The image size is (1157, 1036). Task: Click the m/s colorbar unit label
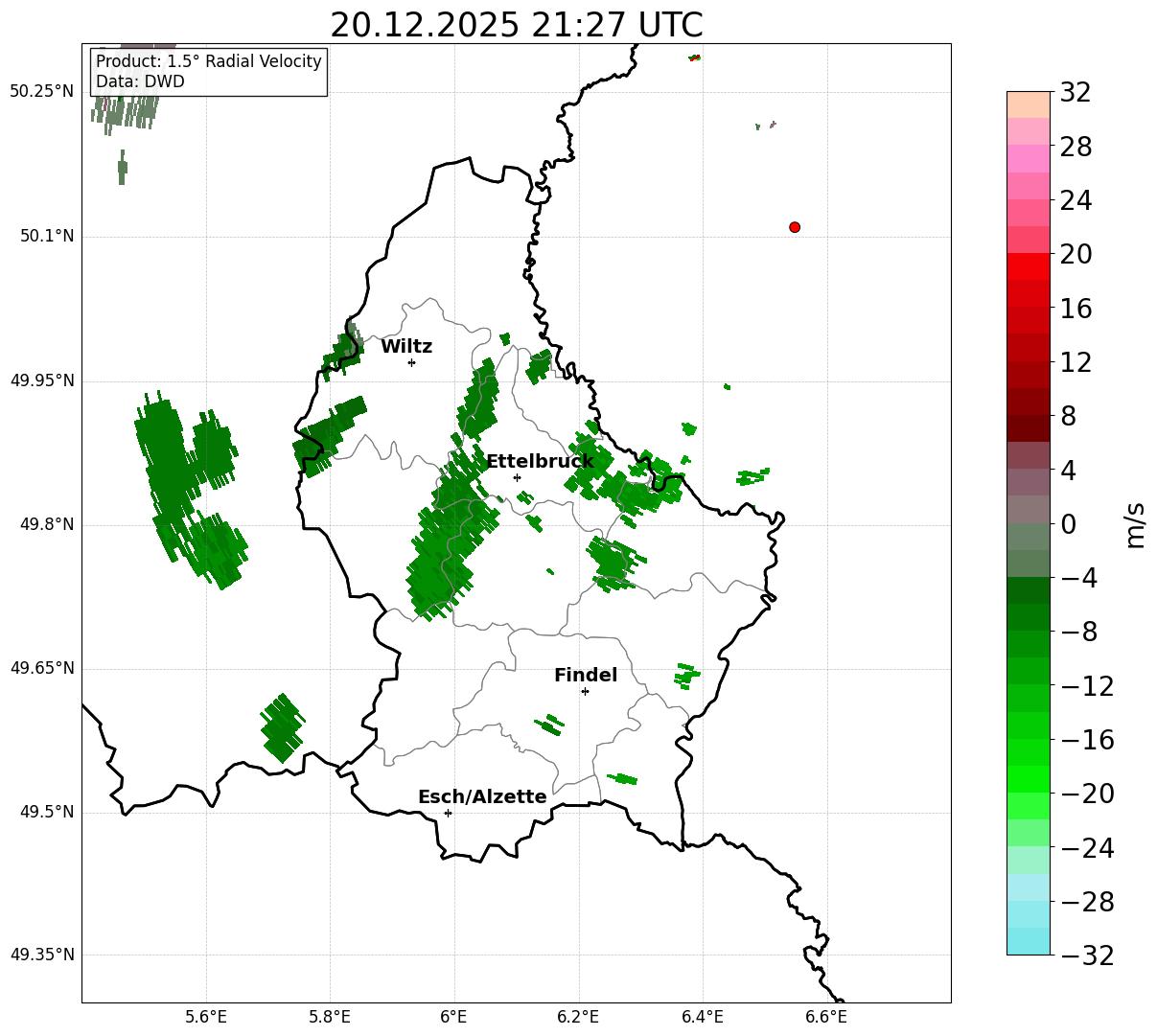(x=1135, y=523)
